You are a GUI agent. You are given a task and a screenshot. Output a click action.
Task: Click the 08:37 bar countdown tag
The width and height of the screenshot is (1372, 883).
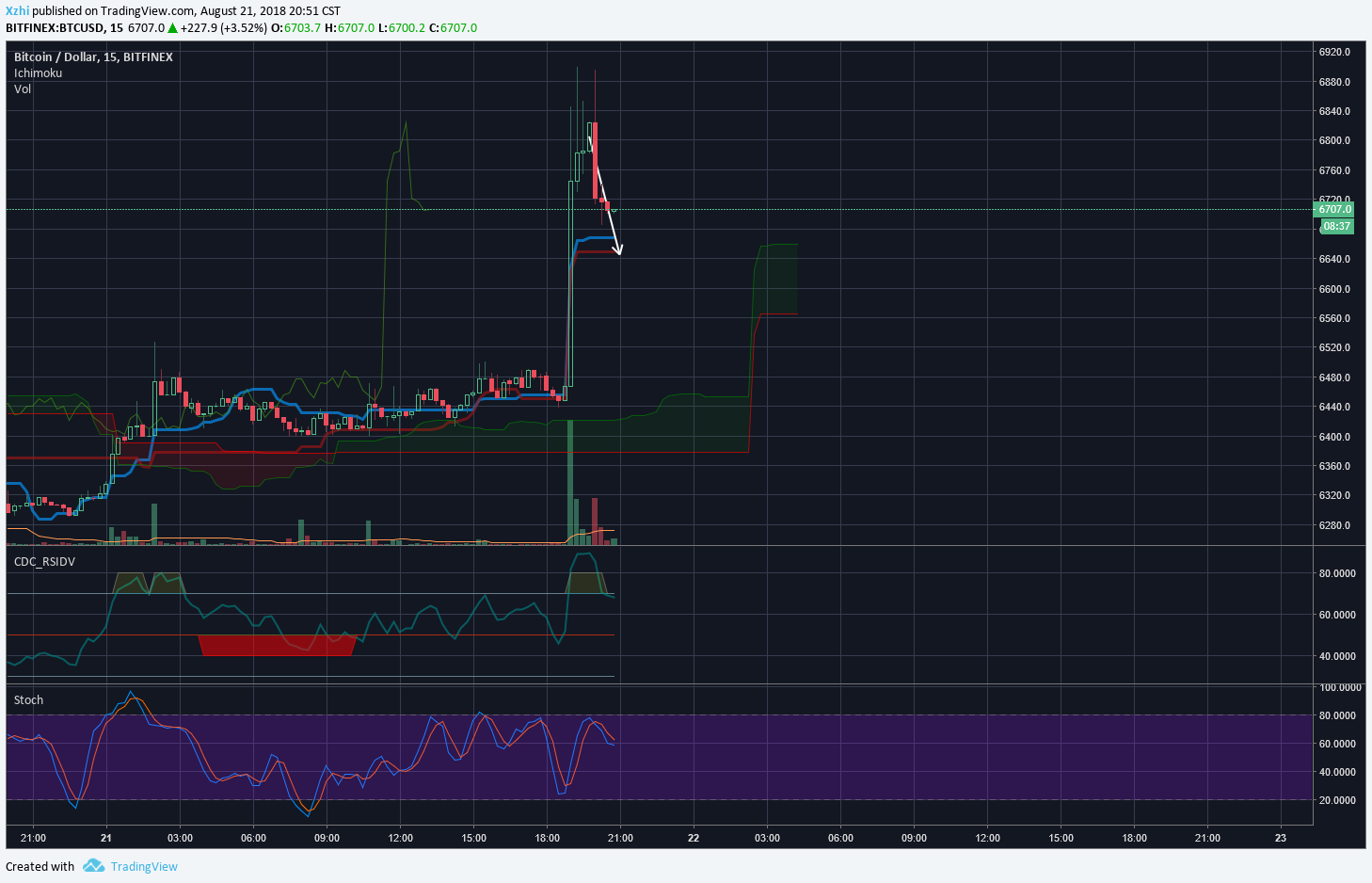1337,227
